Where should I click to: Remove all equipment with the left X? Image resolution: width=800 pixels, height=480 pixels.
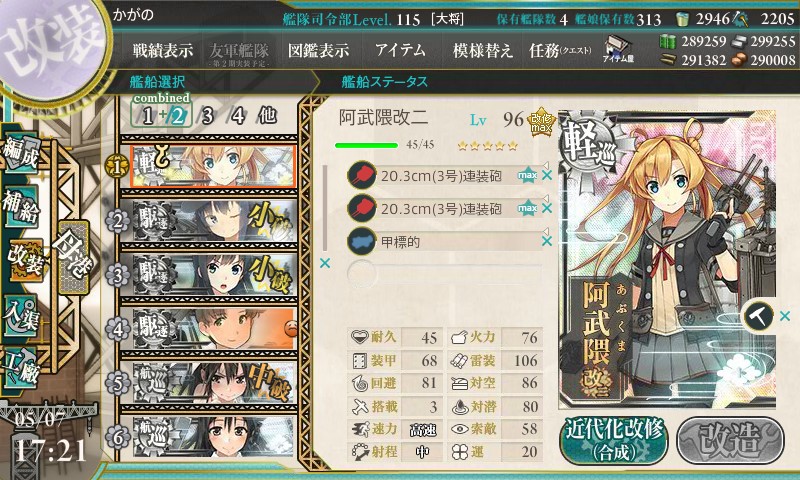point(324,263)
